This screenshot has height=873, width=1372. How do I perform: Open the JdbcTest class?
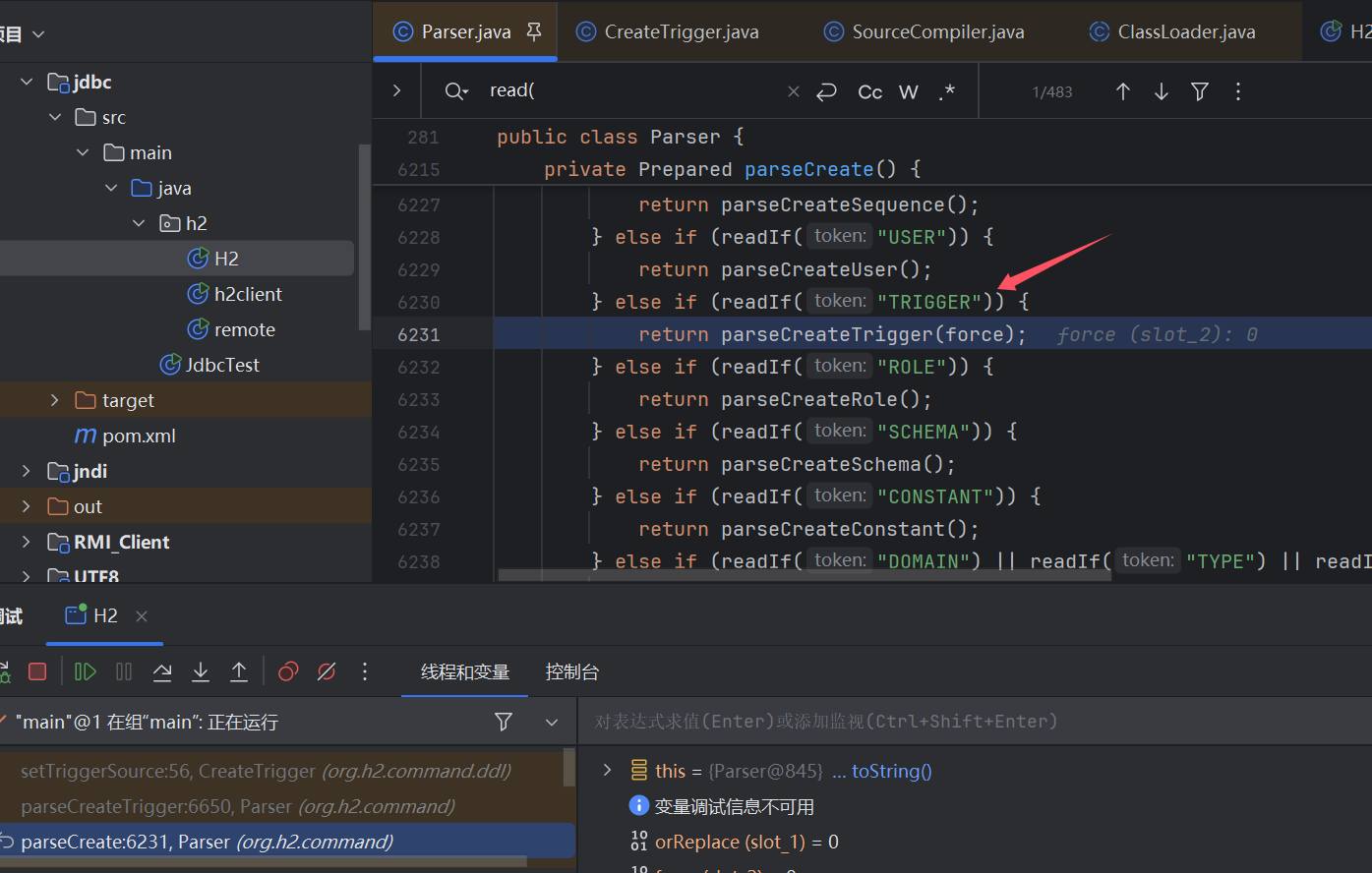[x=209, y=365]
